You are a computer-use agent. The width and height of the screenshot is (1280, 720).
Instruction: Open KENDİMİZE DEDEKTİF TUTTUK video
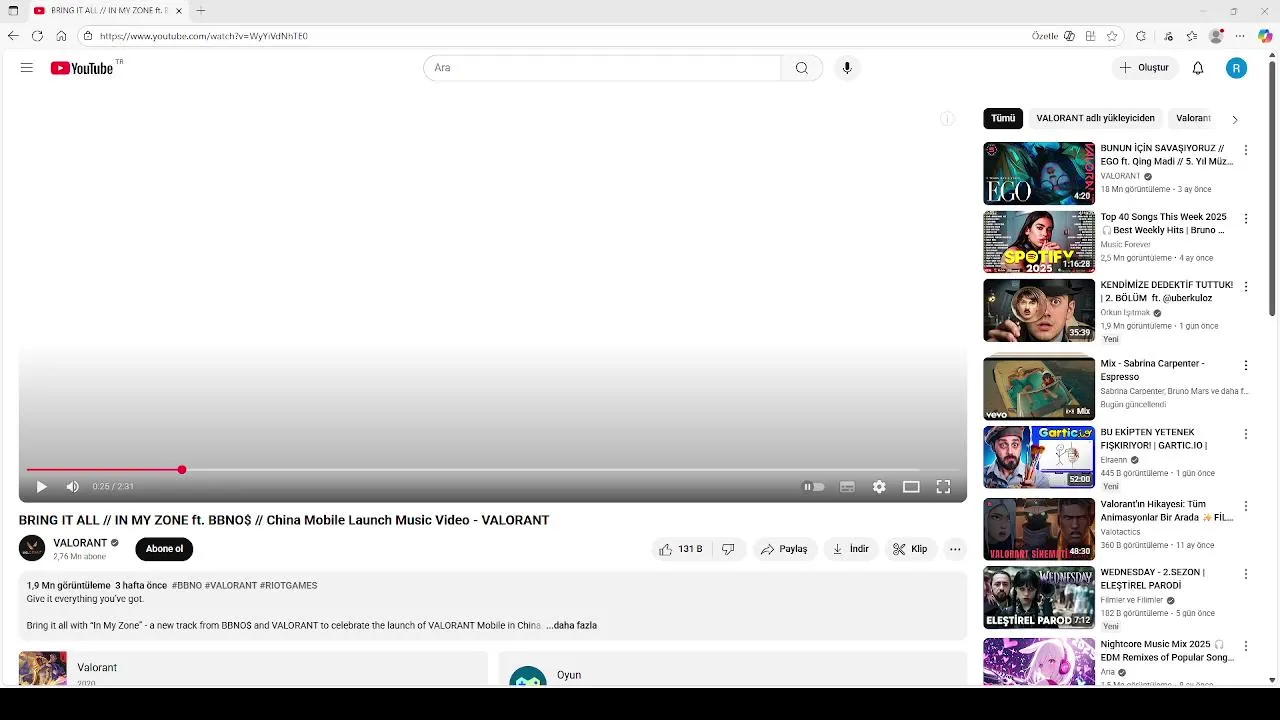1039,310
